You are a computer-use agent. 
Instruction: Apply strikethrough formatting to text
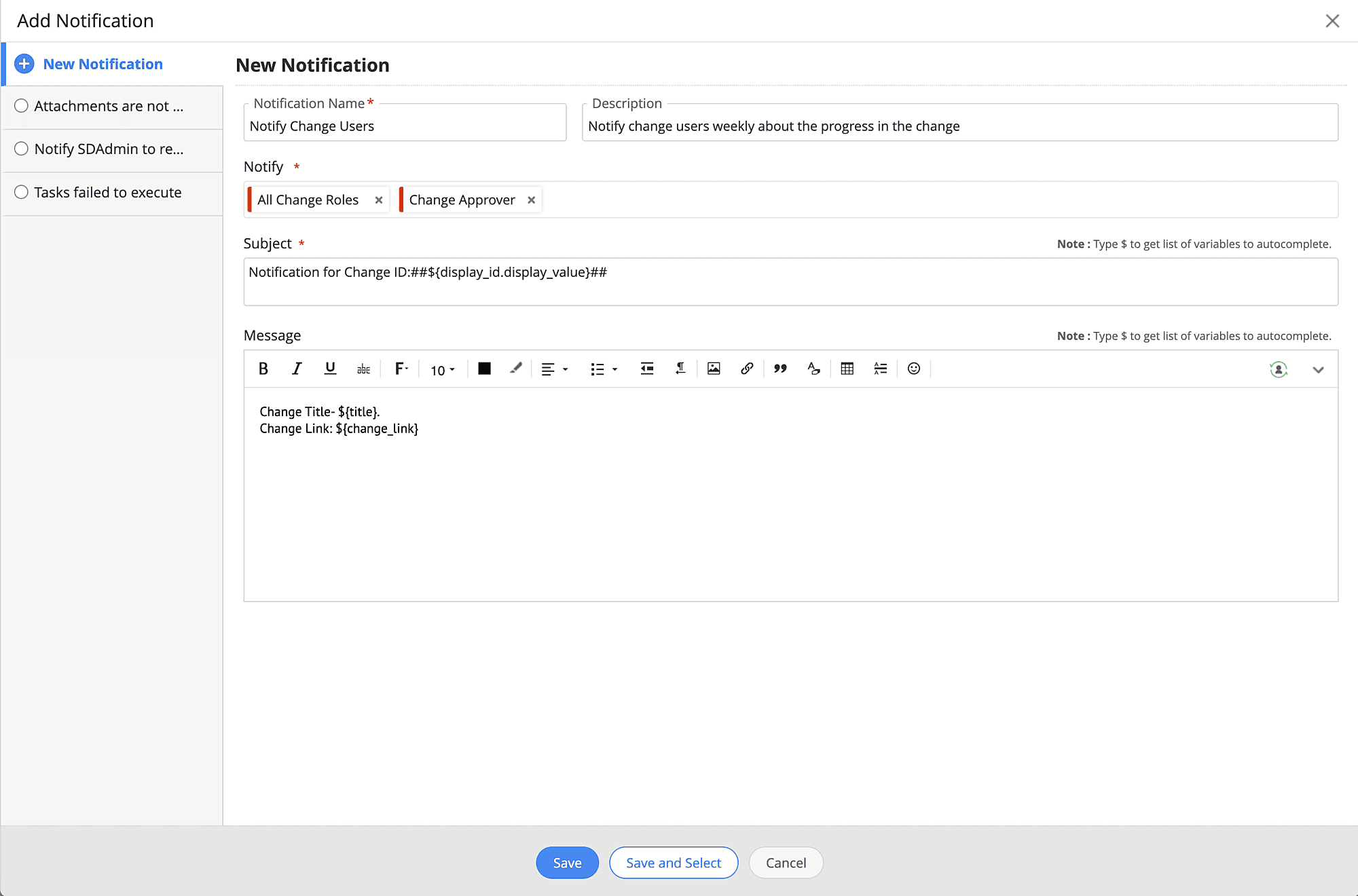pos(363,369)
